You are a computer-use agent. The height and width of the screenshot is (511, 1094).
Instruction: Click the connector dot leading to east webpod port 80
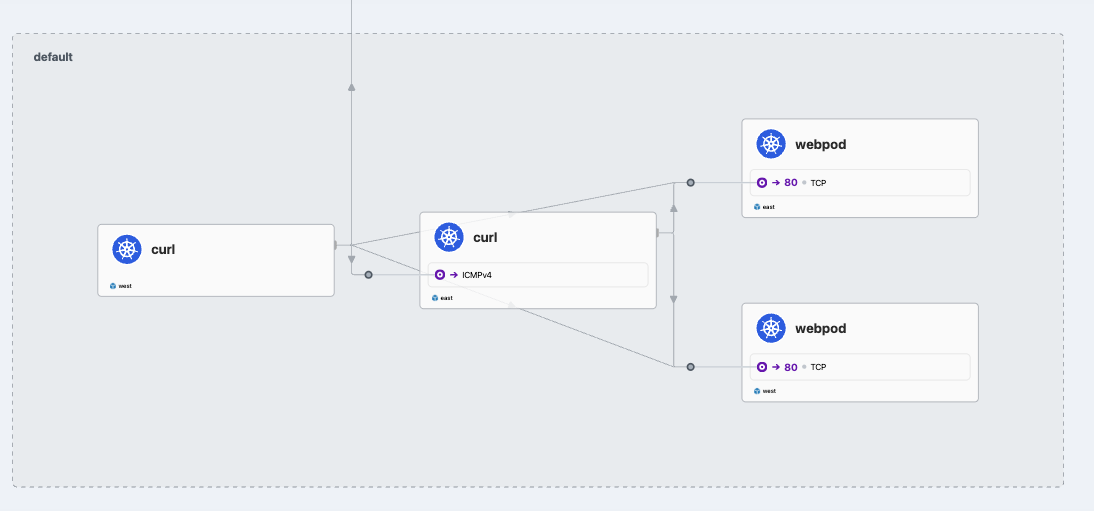(690, 183)
